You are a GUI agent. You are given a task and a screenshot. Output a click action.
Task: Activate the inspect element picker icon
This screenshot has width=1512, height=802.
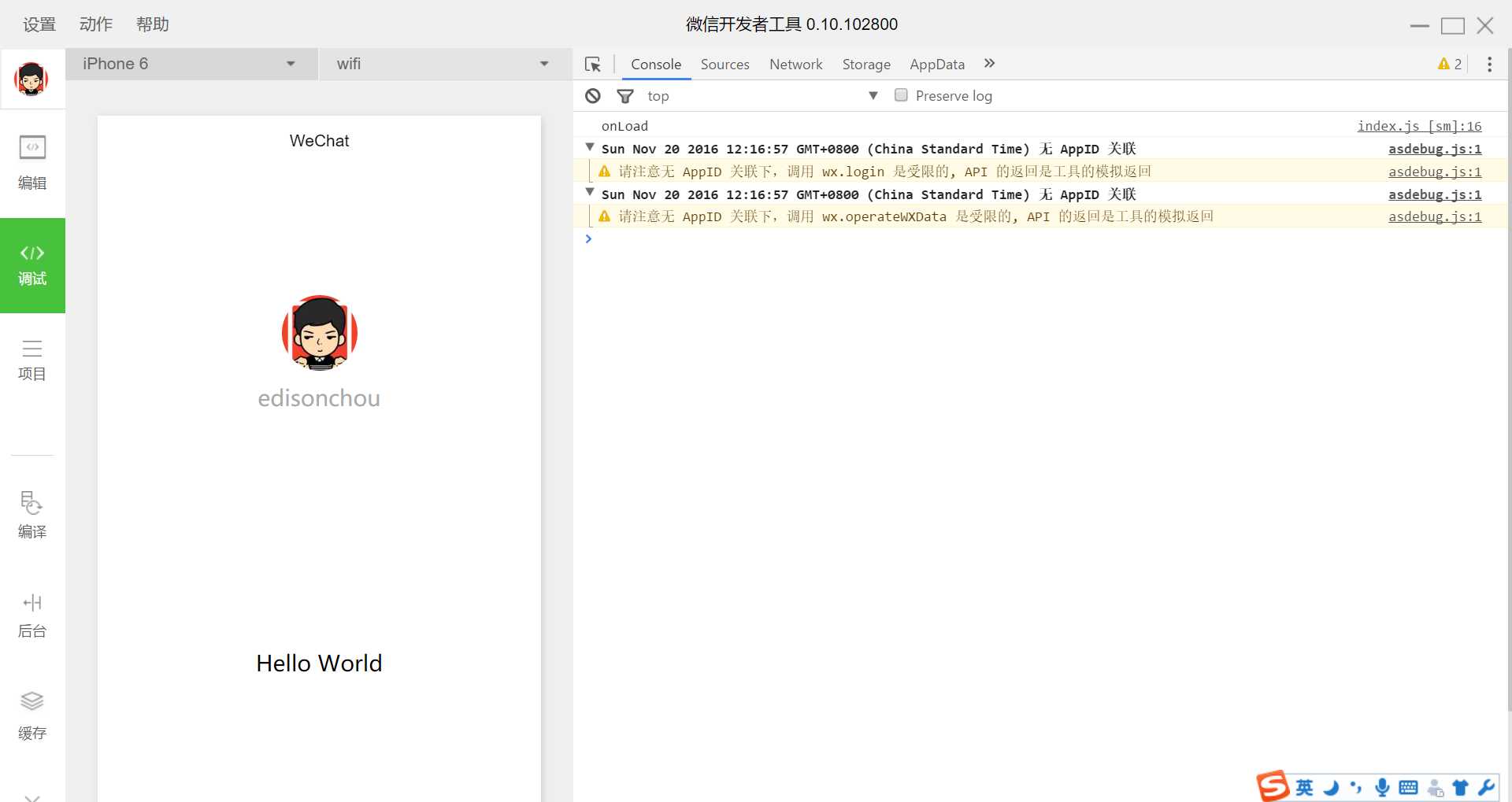pyautogui.click(x=593, y=65)
